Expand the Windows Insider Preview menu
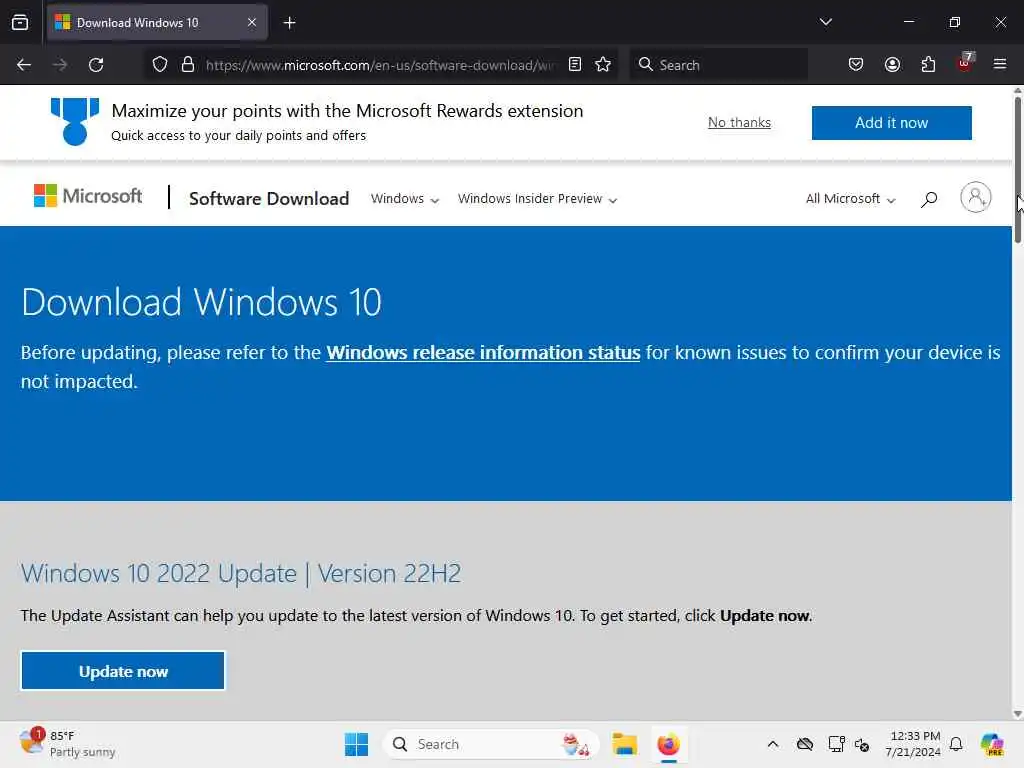Image resolution: width=1024 pixels, height=768 pixels. (537, 199)
